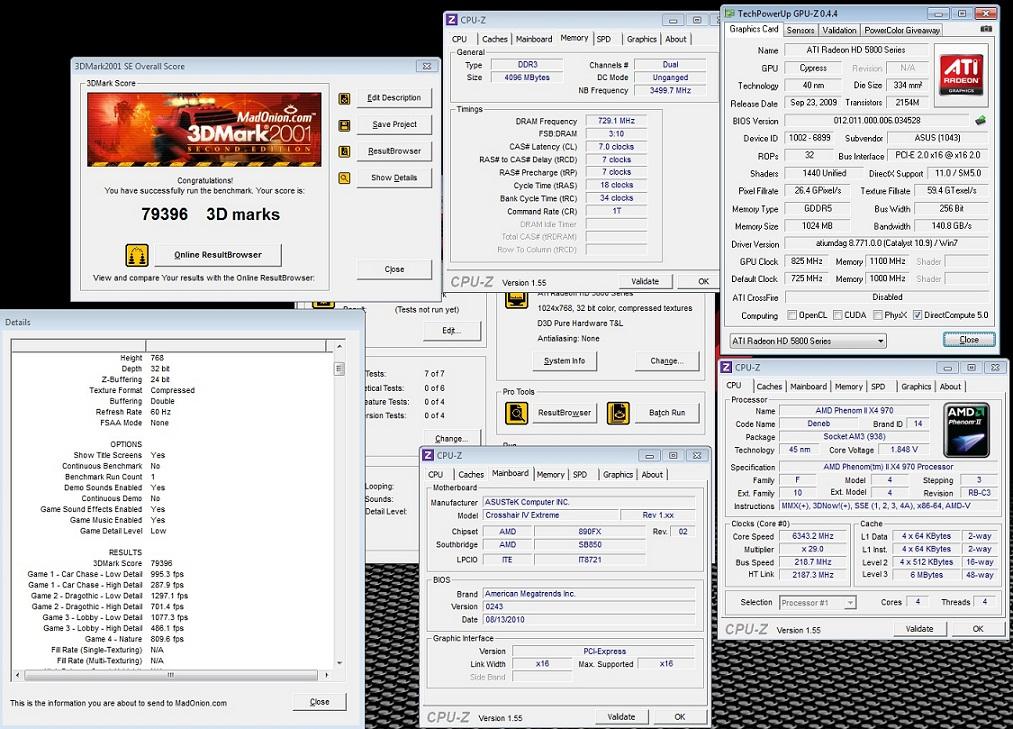Click the Show Details magnifier icon
This screenshot has height=729, width=1013.
tap(344, 178)
